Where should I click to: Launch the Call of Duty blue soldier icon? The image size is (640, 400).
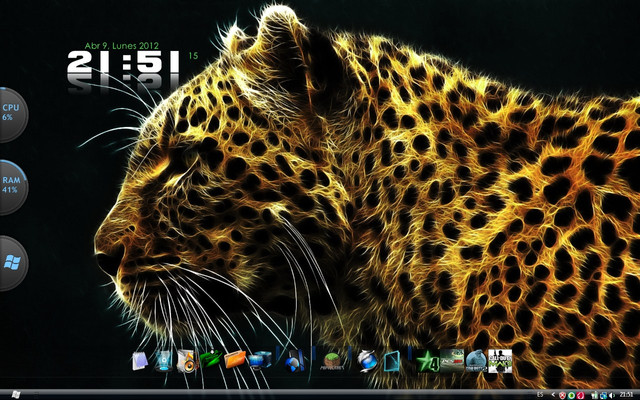pos(476,361)
